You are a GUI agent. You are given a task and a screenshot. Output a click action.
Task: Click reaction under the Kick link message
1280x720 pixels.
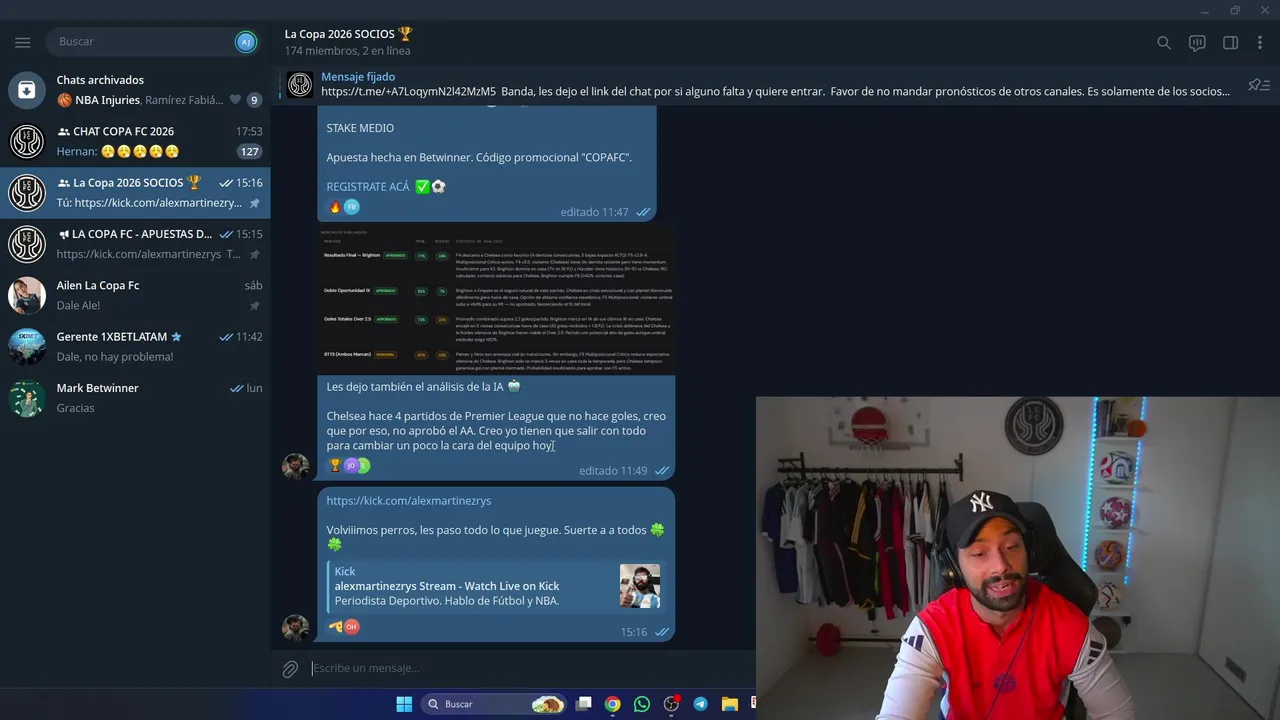343,627
